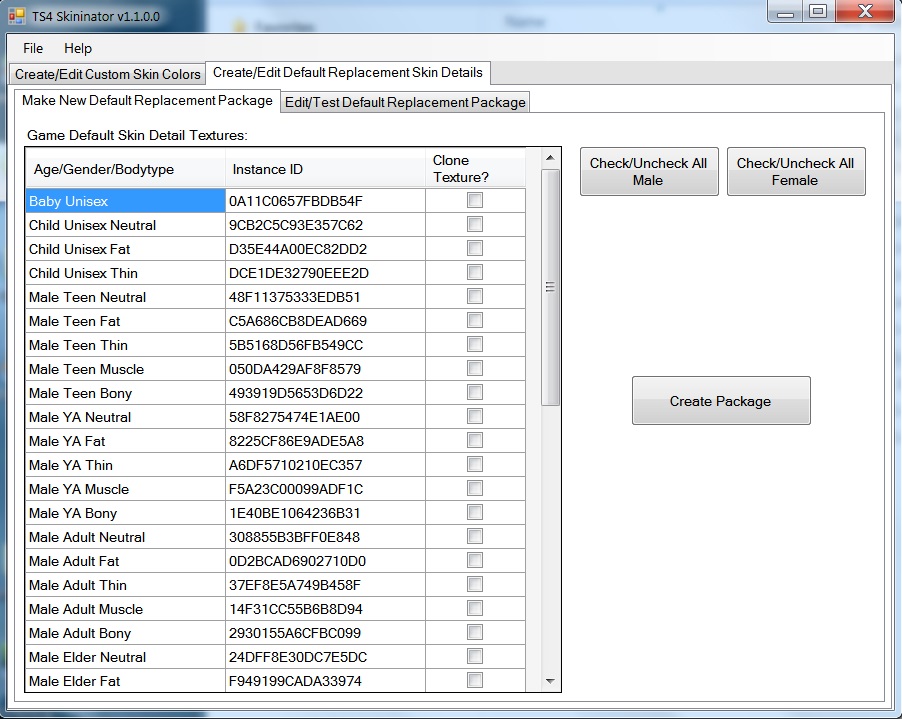Viewport: 902px width, 719px height.
Task: Open Make New Default Replacement Package tab
Action: pyautogui.click(x=147, y=101)
